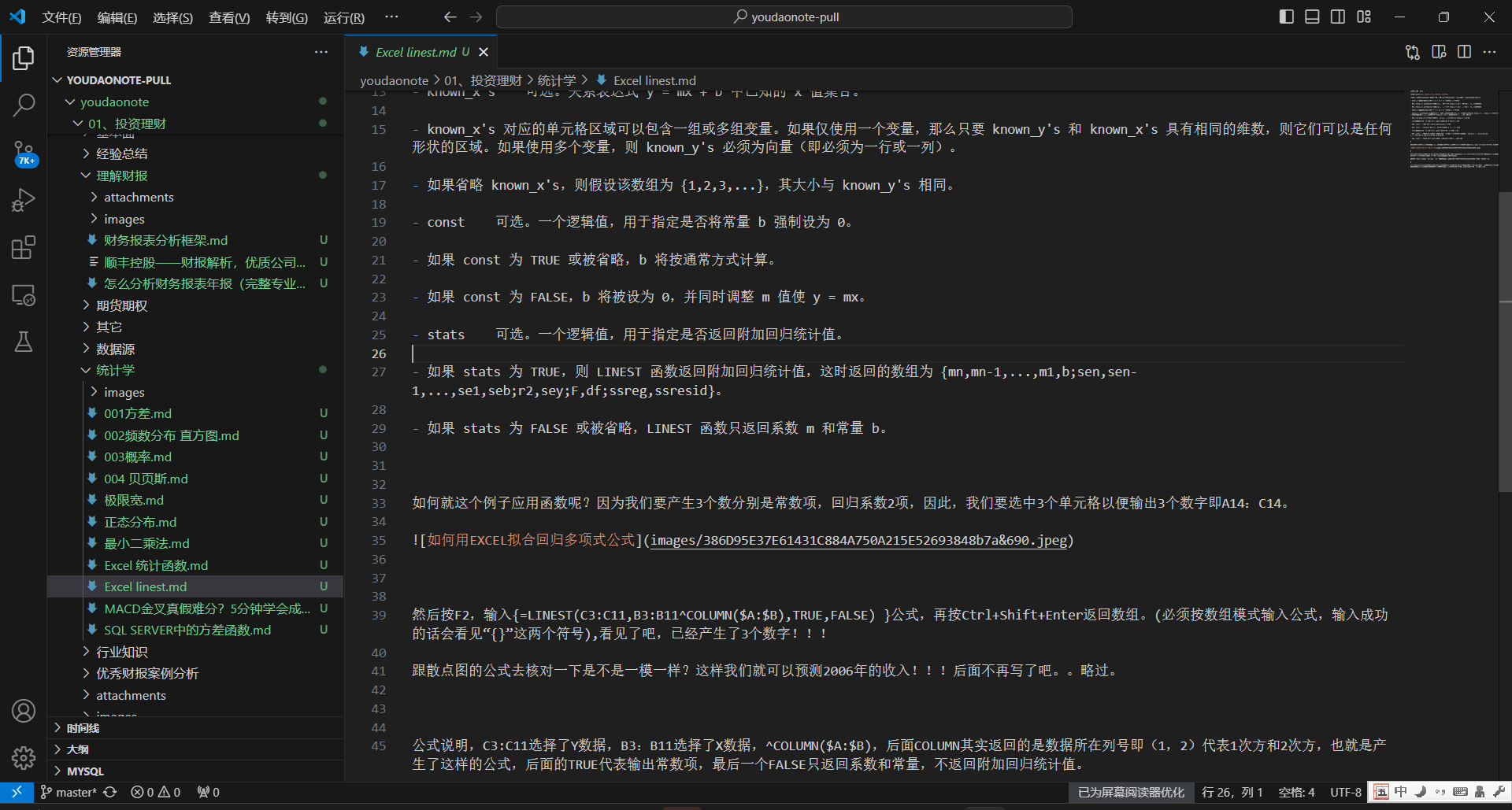The image size is (1512, 810).
Task: Open the Extensions view
Action: [x=24, y=247]
